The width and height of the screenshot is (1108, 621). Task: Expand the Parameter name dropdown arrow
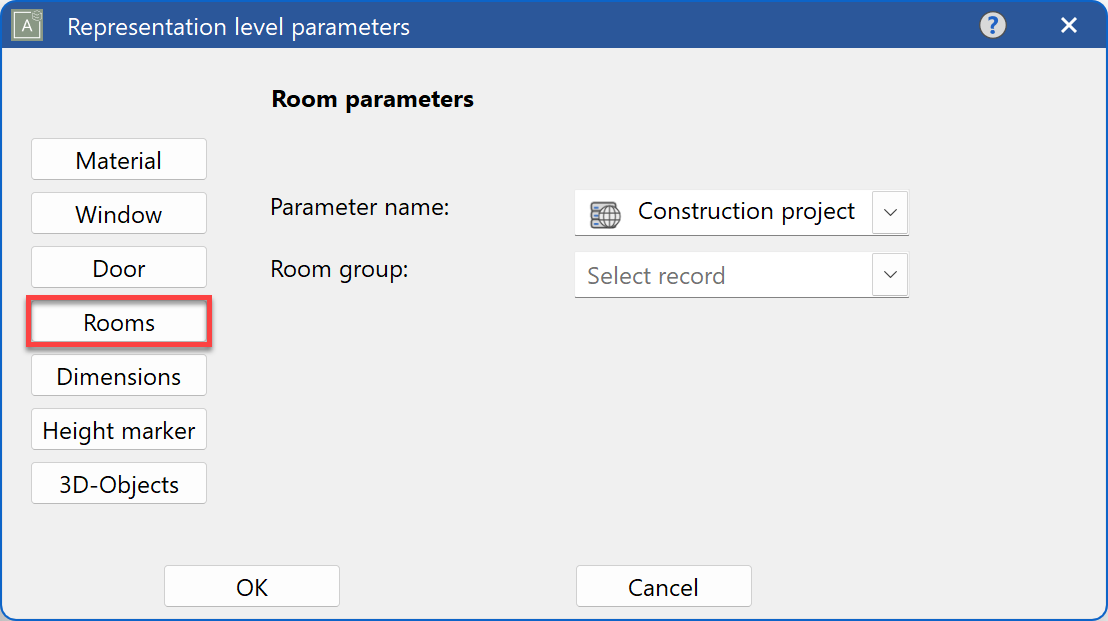click(x=889, y=213)
